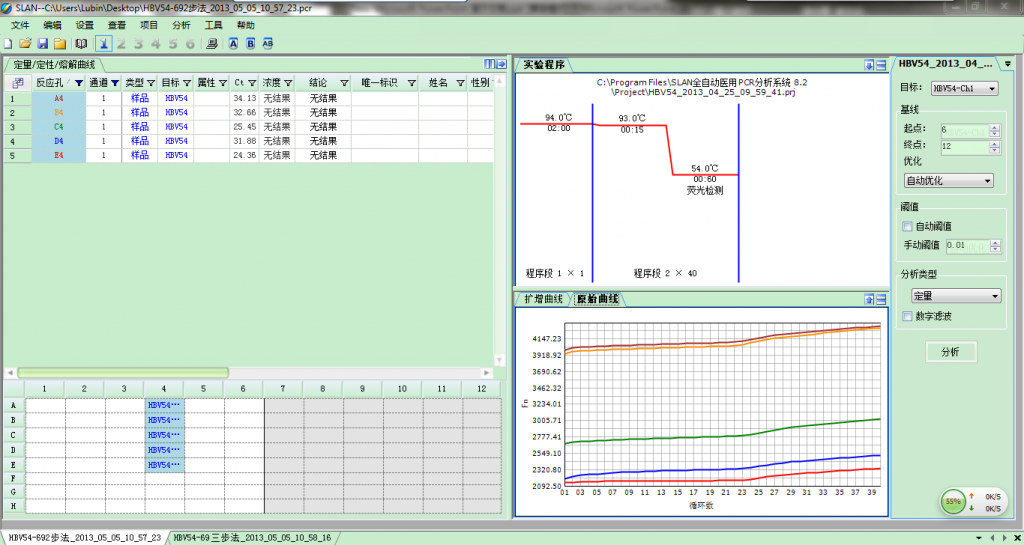This screenshot has width=1024, height=545.
Task: Select the 原始曲线 tab
Action: click(x=598, y=300)
